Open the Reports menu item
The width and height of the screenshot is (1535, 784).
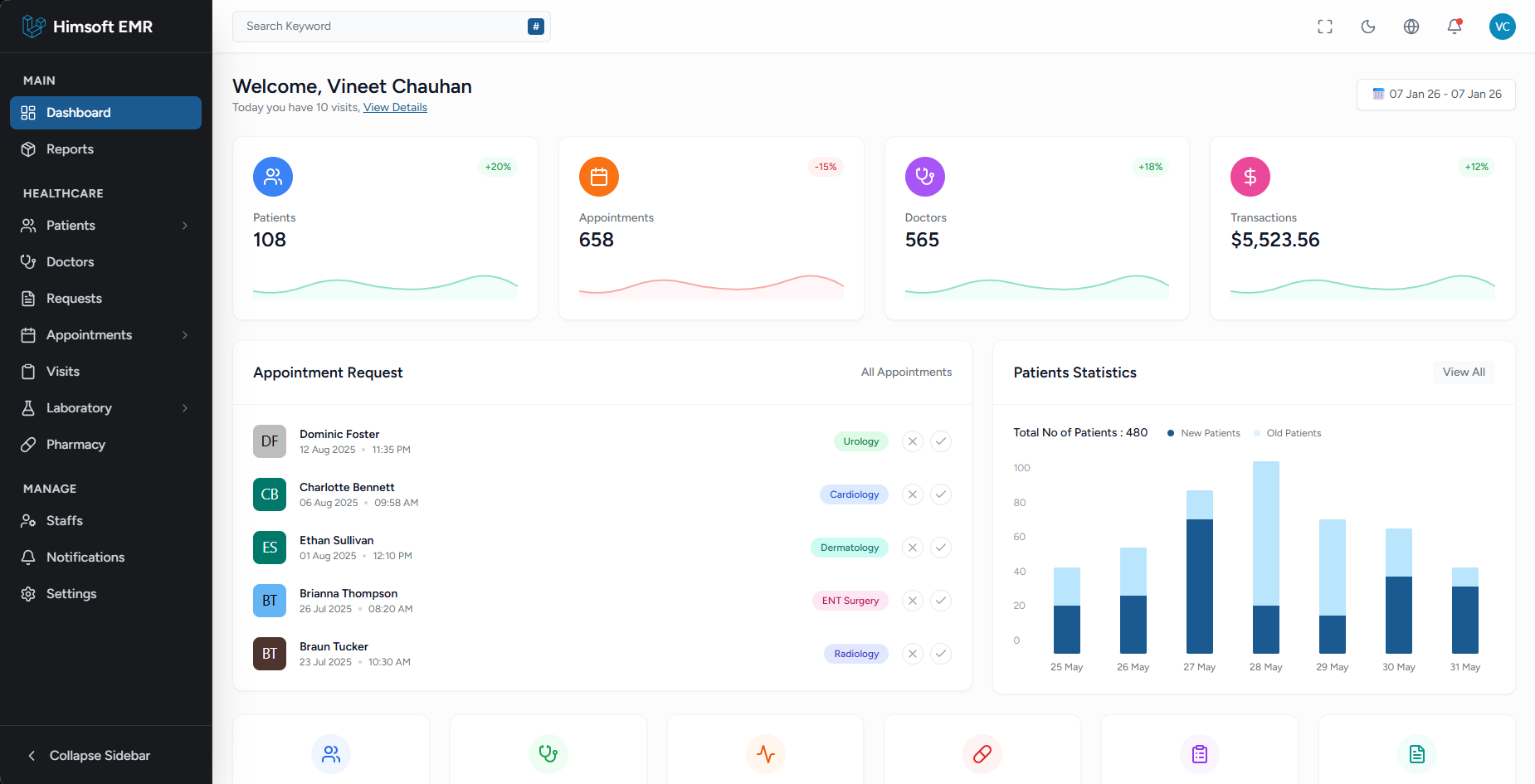[x=70, y=149]
